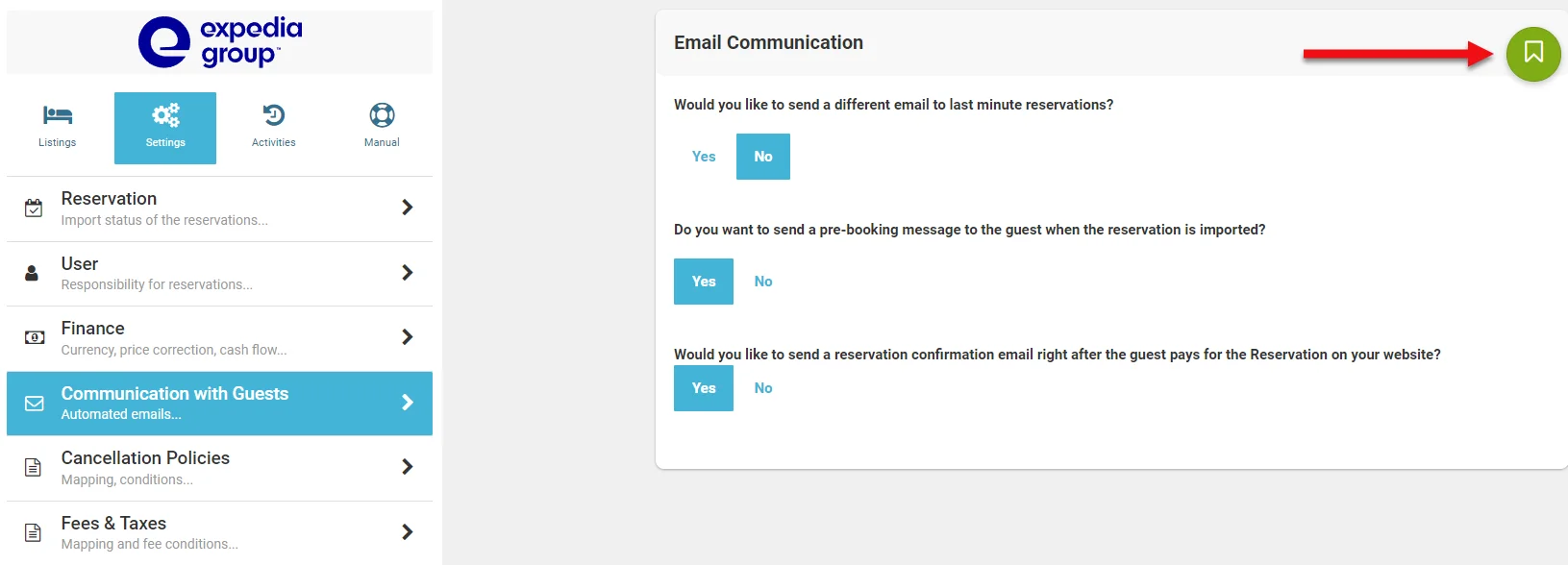Open the Listings bed icon

click(58, 115)
